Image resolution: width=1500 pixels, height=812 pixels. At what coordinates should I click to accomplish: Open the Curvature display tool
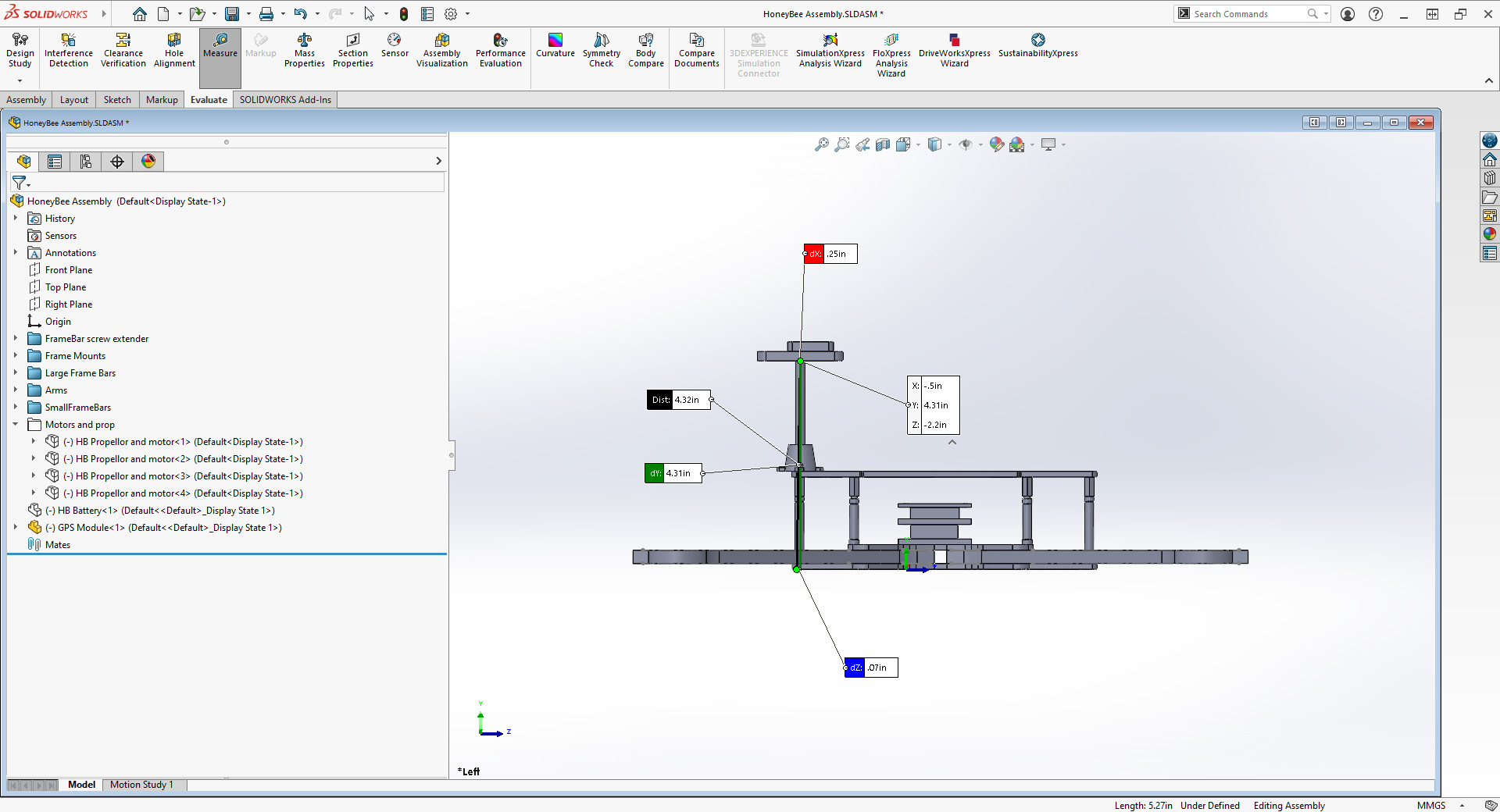(555, 45)
